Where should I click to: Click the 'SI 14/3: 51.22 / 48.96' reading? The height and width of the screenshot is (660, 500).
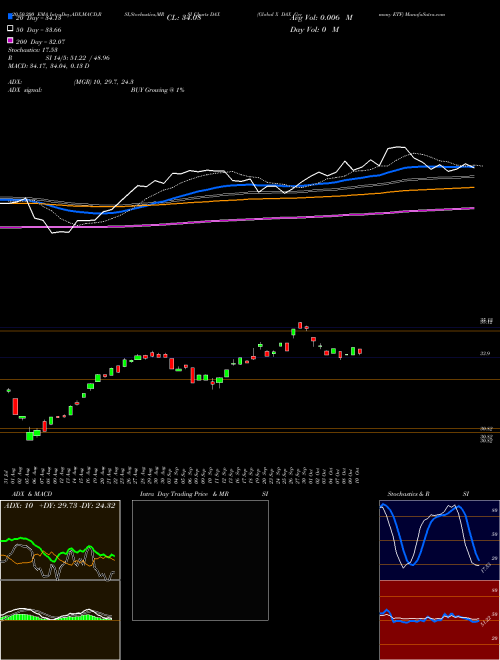(x=78, y=58)
